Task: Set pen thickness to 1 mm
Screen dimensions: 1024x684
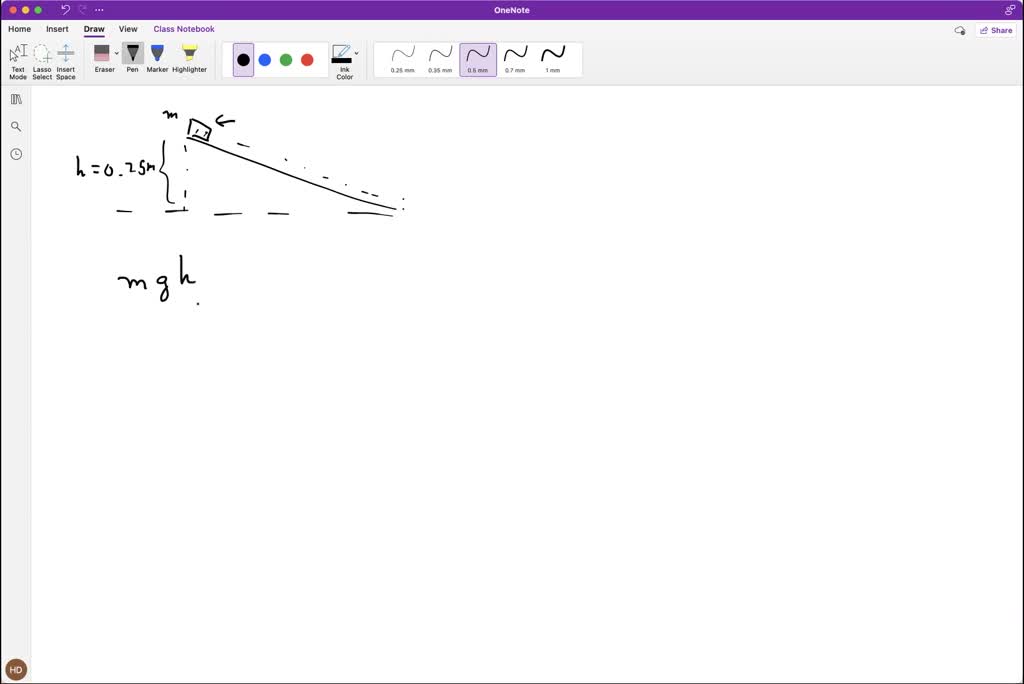Action: (552, 59)
